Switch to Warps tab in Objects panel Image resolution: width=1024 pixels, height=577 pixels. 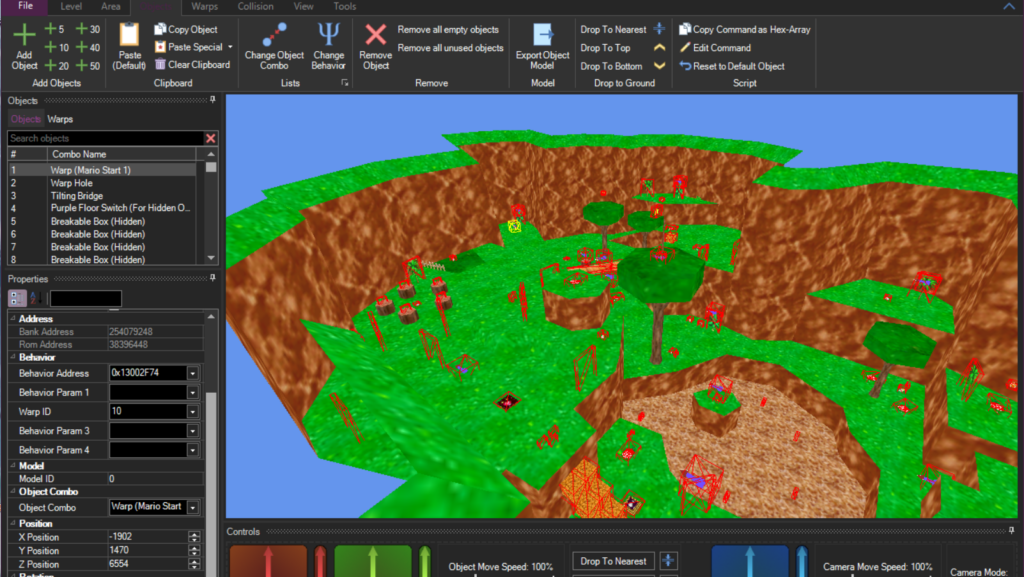[60, 119]
